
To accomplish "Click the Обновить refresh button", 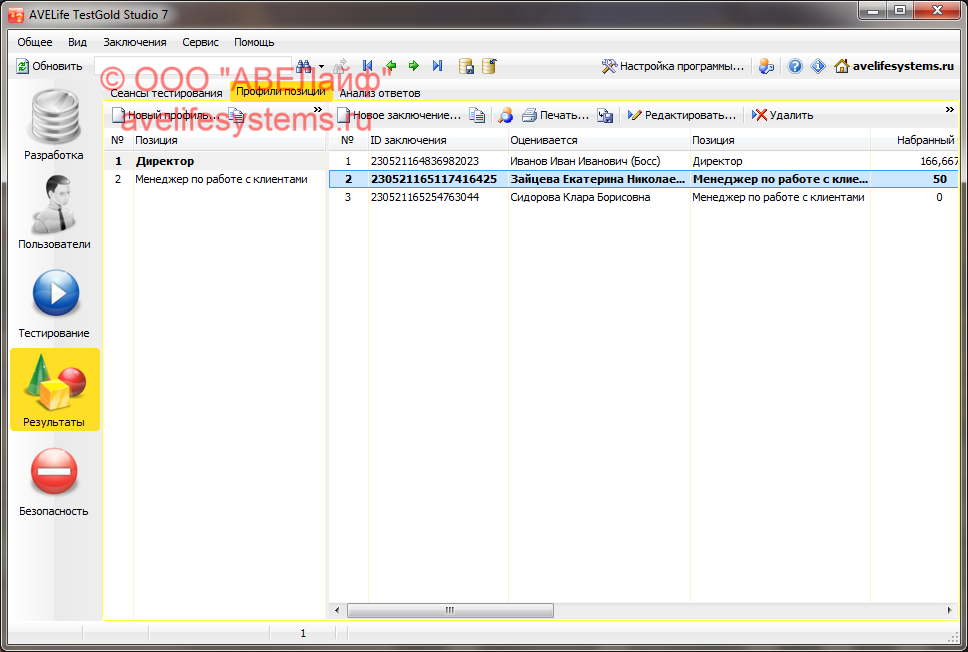I will coord(50,66).
